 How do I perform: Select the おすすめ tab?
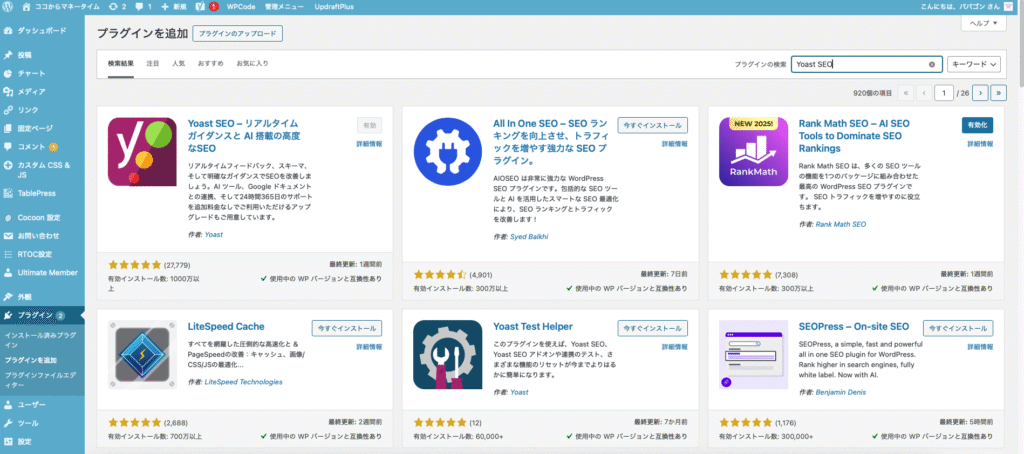[x=211, y=63]
